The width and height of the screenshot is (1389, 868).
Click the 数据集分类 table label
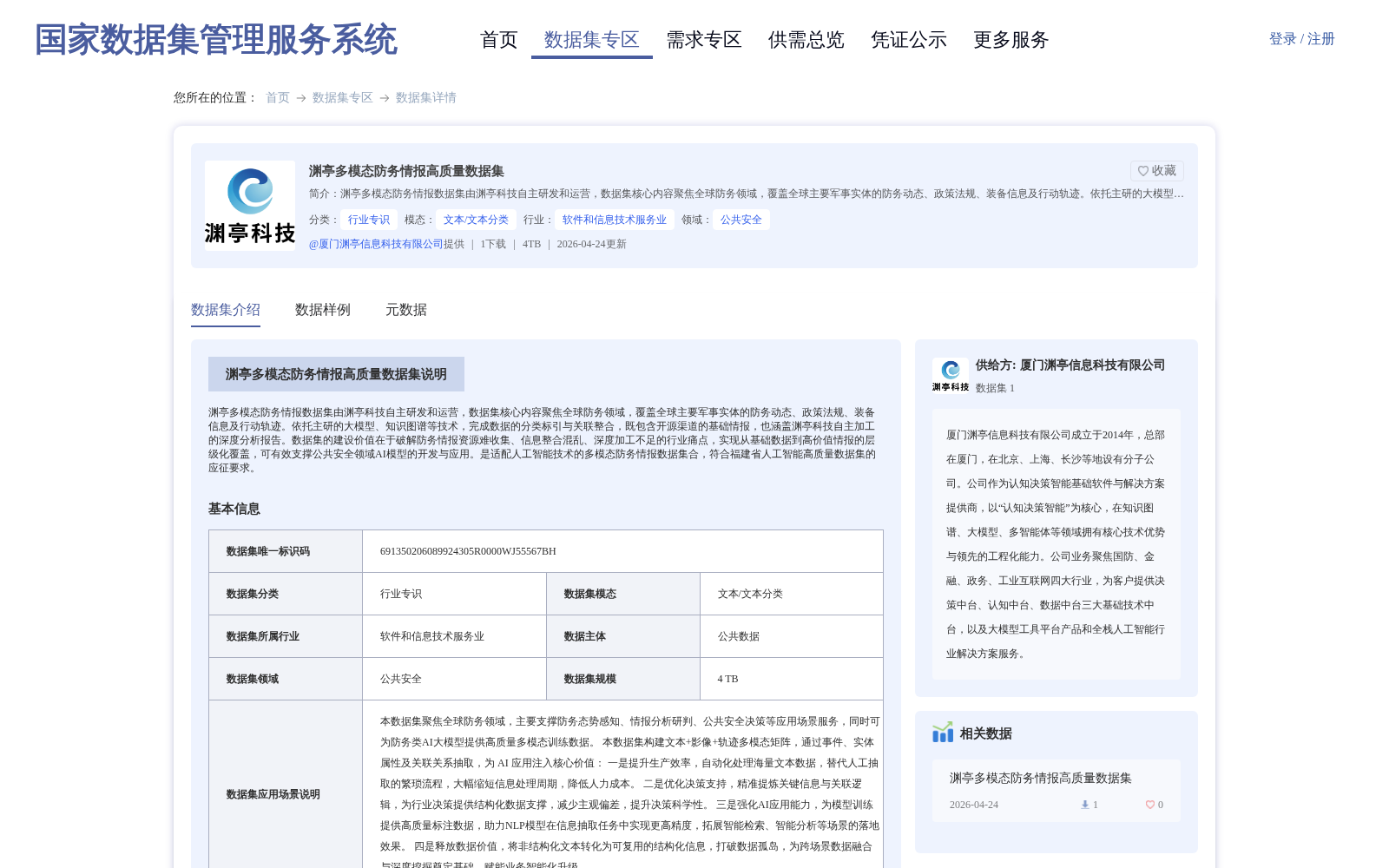[x=253, y=594]
